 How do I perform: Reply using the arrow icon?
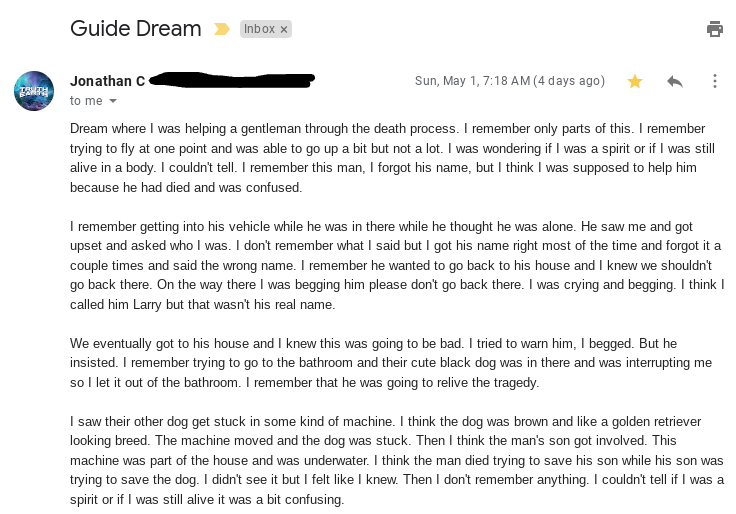click(675, 81)
